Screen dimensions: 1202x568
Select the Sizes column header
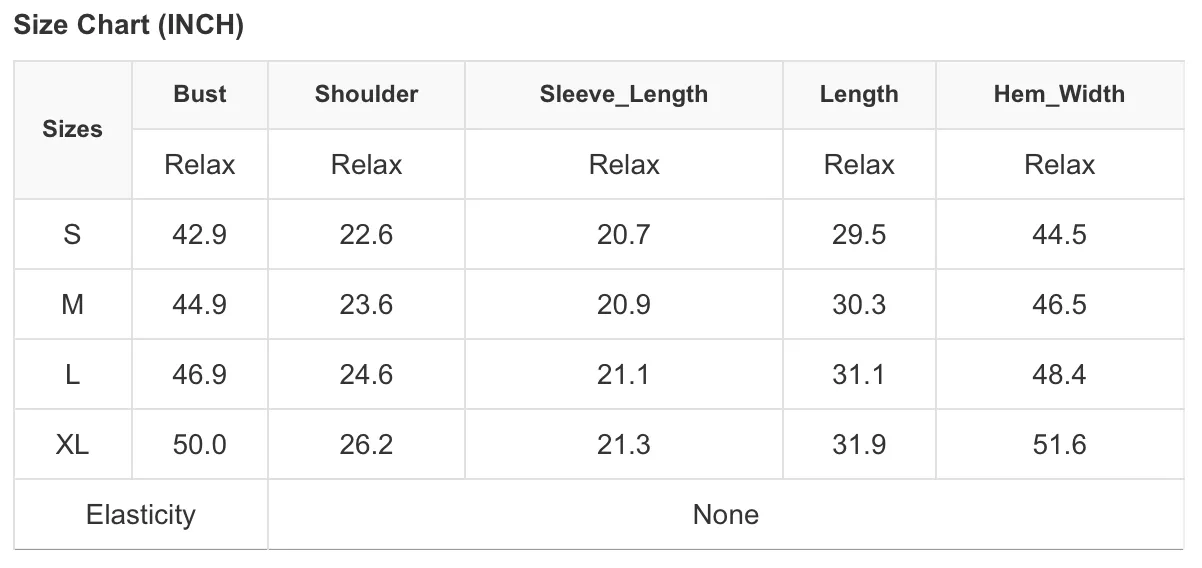point(72,129)
